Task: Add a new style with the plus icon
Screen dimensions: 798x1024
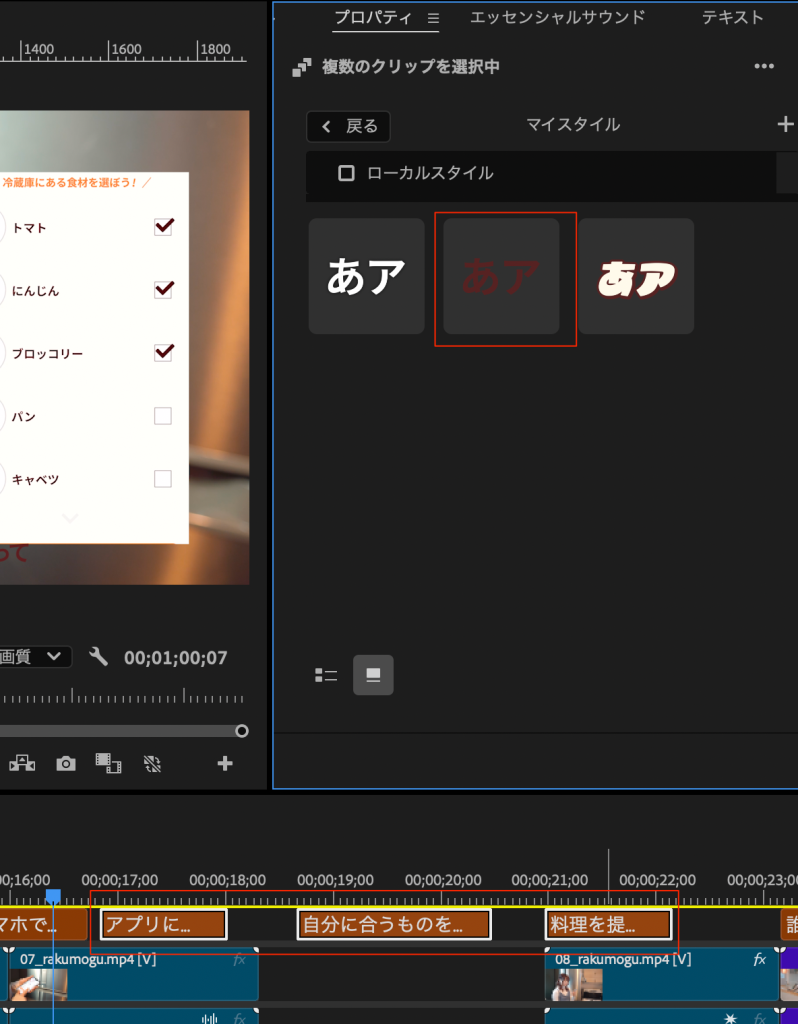Action: (784, 124)
